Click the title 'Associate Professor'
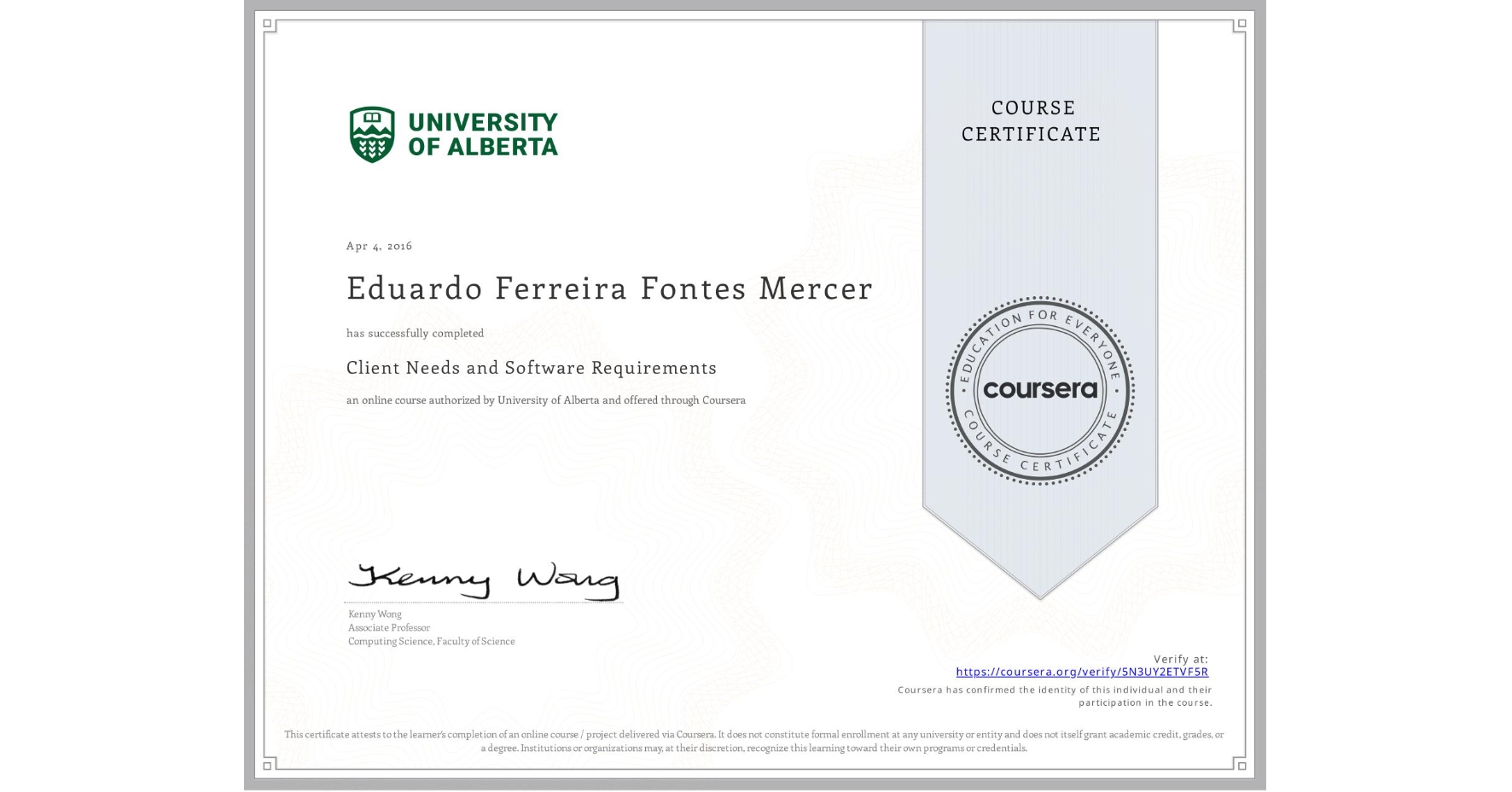The height and width of the screenshot is (792, 1512). pyautogui.click(x=389, y=627)
